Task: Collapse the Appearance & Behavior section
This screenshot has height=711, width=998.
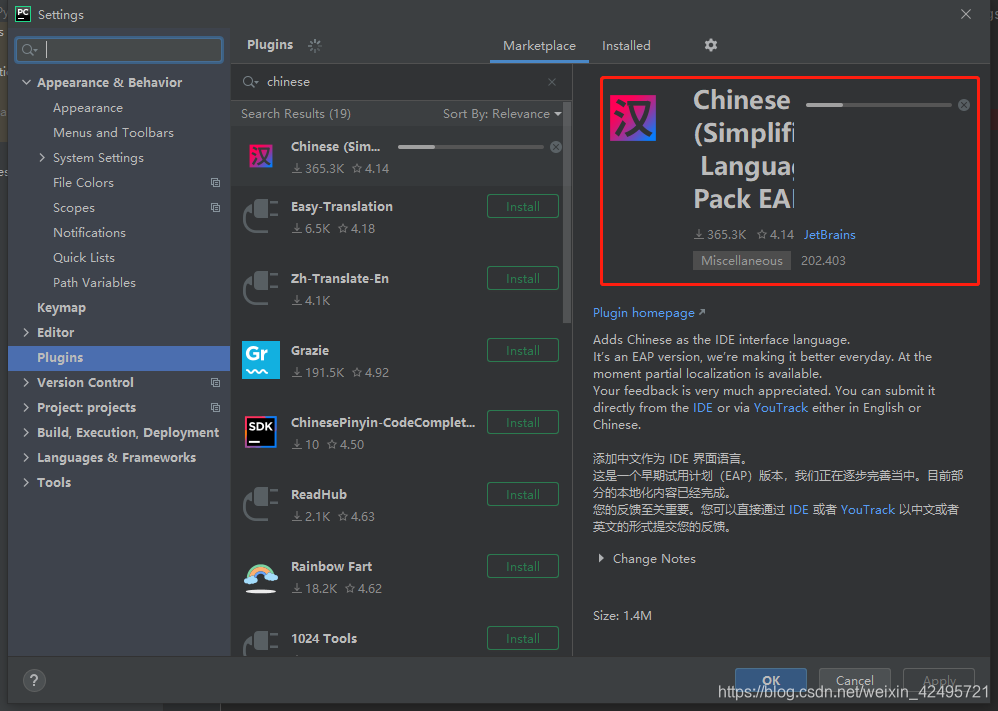Action: click(27, 82)
